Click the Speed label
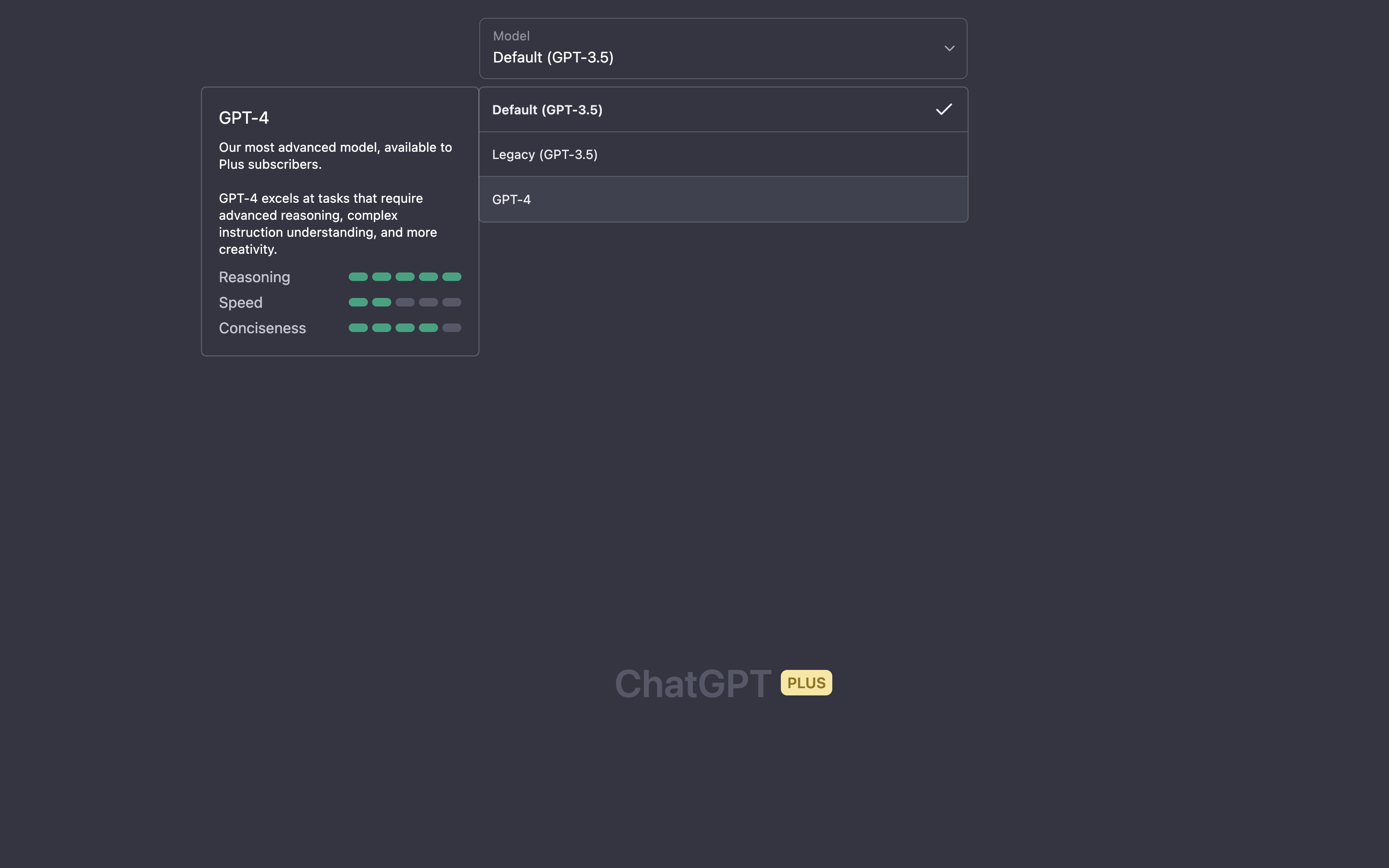 click(241, 303)
